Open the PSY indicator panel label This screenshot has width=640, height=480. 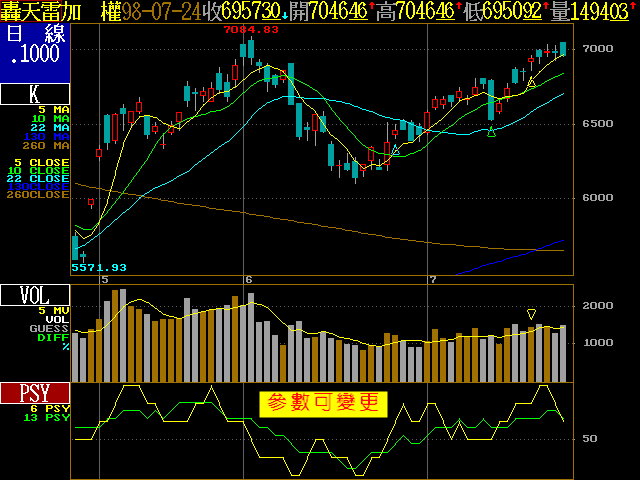[35, 393]
